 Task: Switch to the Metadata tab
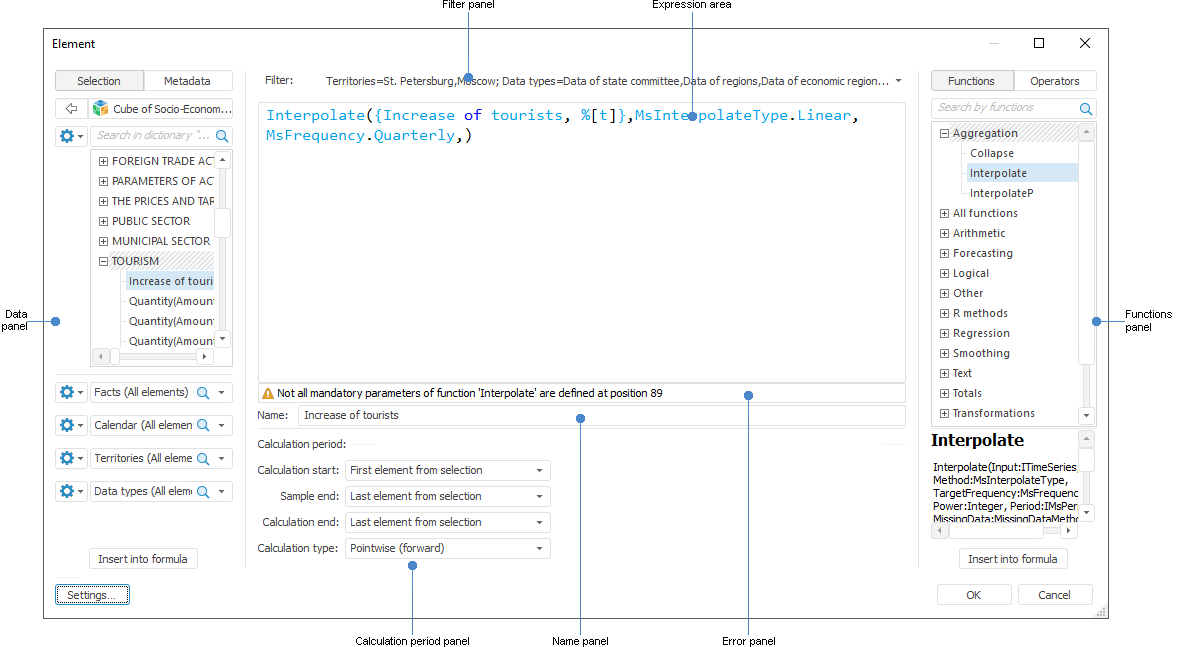(x=188, y=80)
